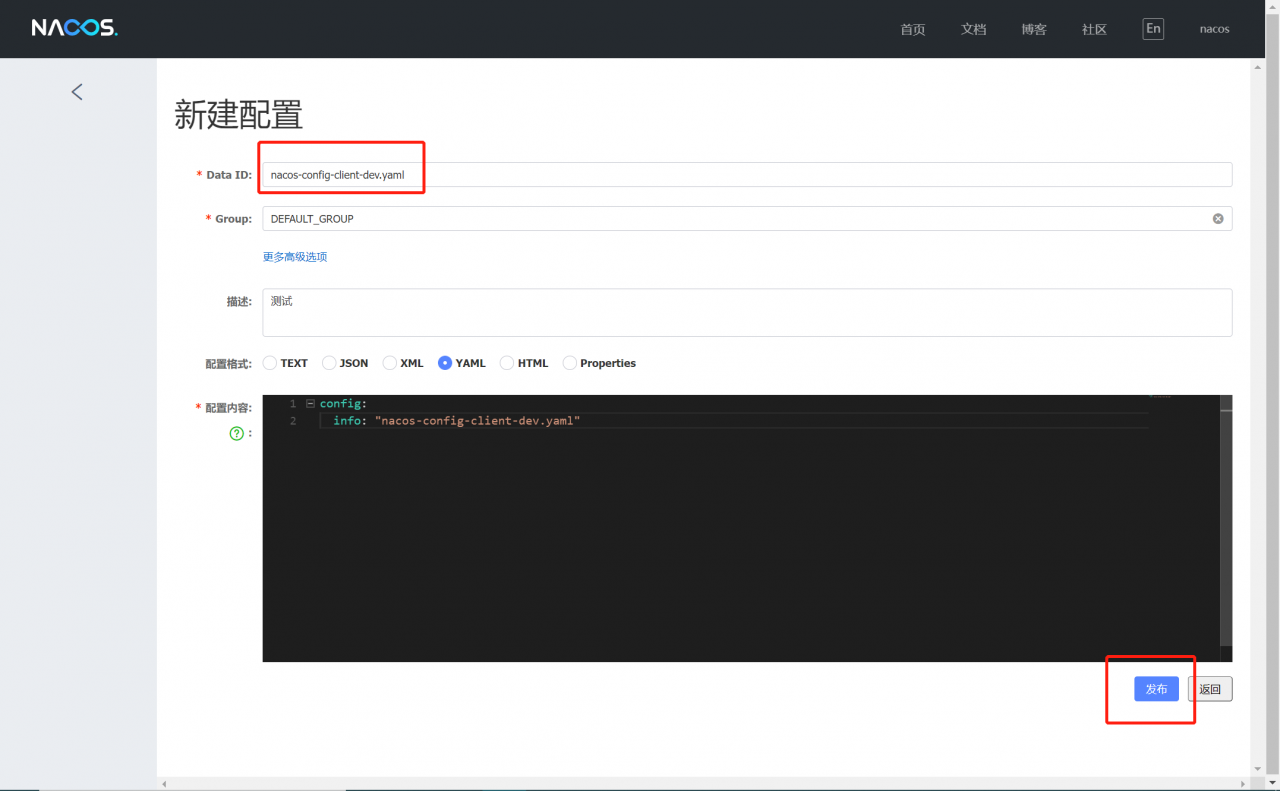Click the Nacos logo
The image size is (1280, 791).
coord(74,28)
